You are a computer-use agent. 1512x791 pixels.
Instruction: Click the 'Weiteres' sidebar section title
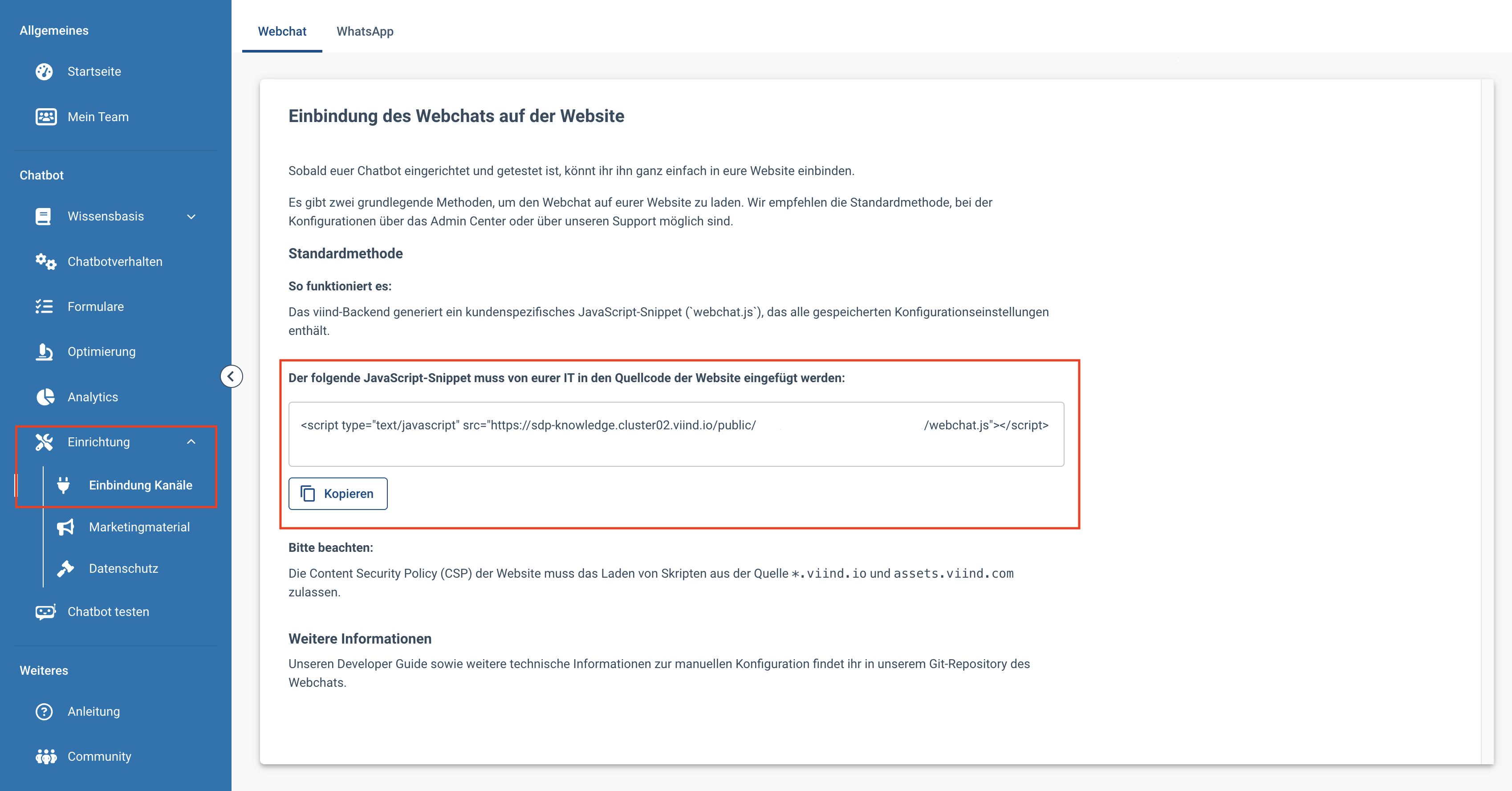(44, 671)
